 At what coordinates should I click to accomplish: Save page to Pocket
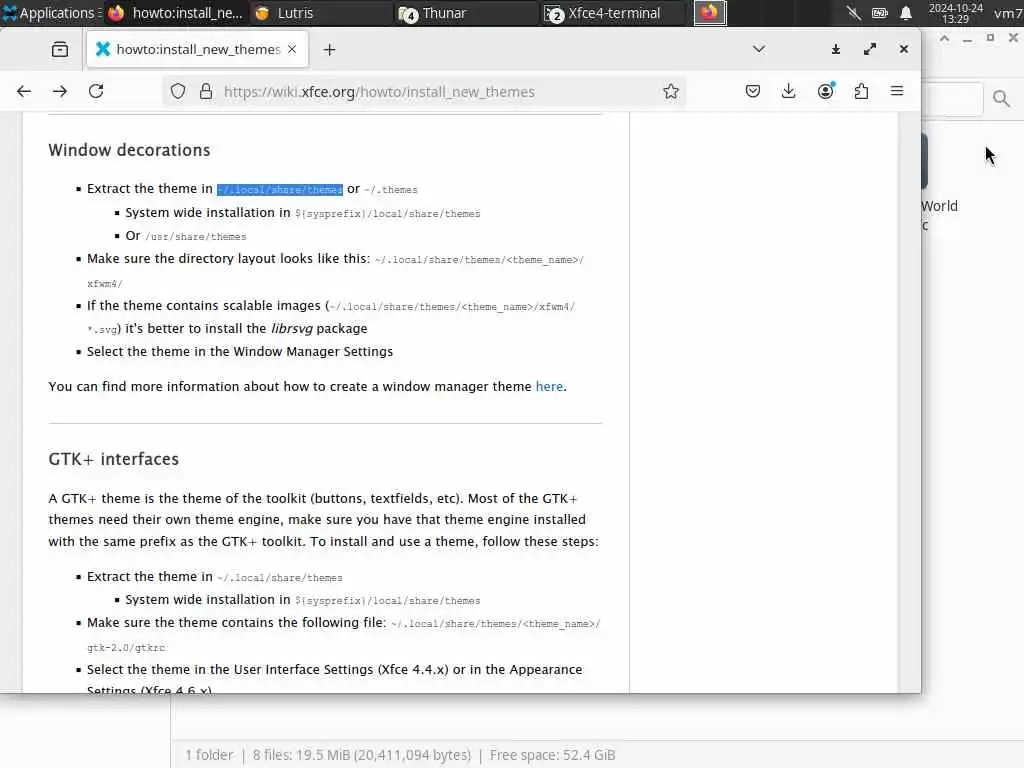752,91
